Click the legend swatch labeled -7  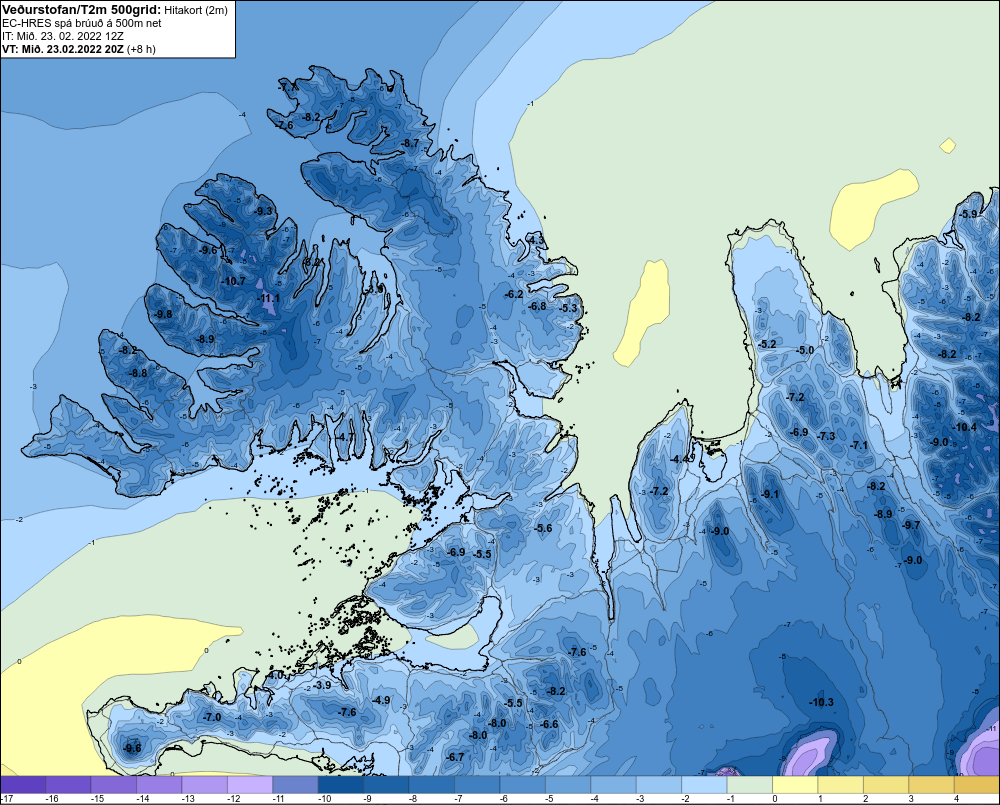[x=477, y=785]
